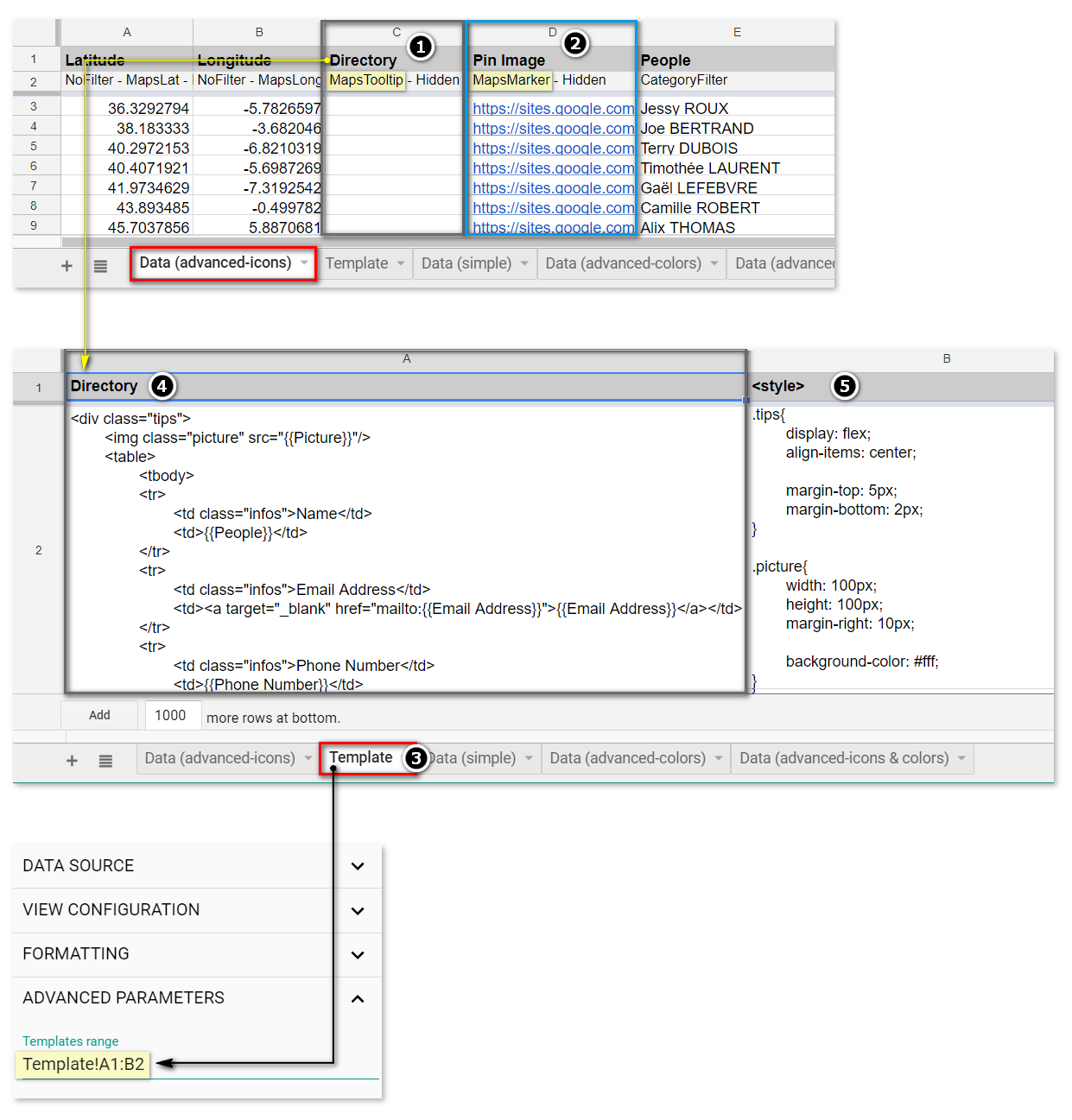Open Data (advanced-icons & colors) sheet tab
The image size is (1072, 1120).
[843, 758]
